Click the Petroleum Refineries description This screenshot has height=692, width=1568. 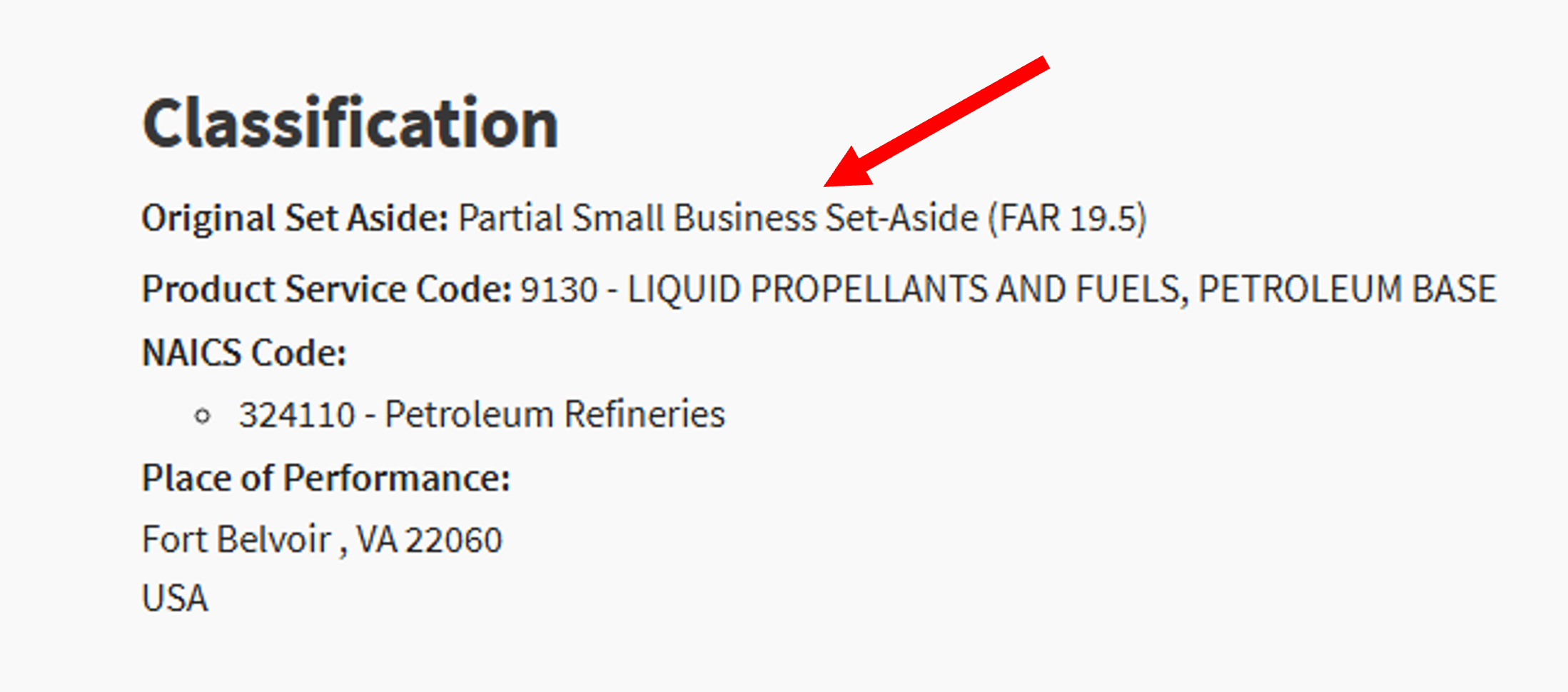pos(555,414)
